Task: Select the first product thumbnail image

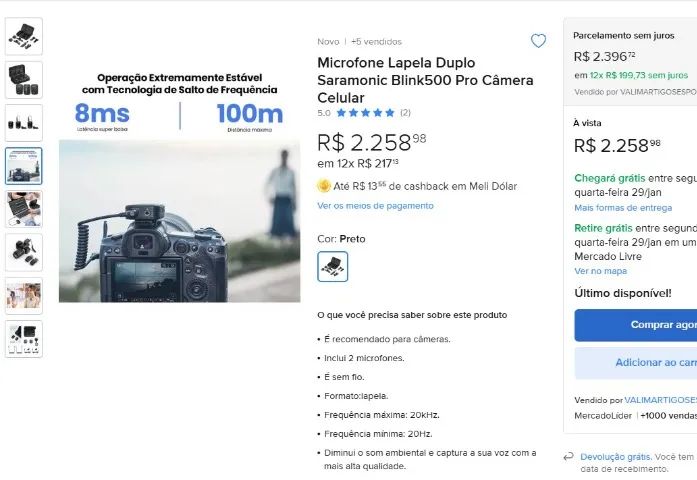Action: 24,36
